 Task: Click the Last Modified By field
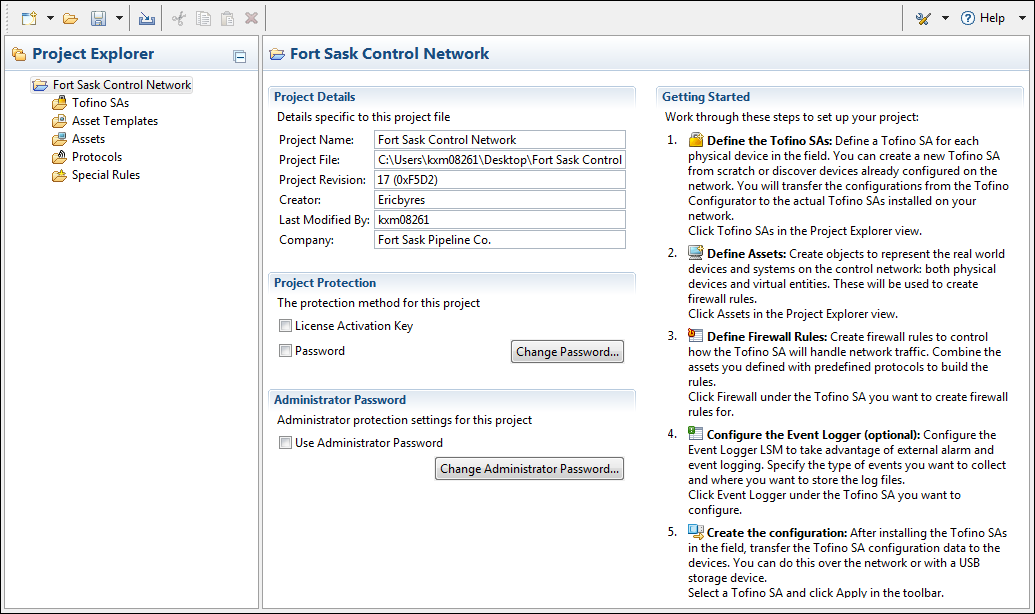500,220
